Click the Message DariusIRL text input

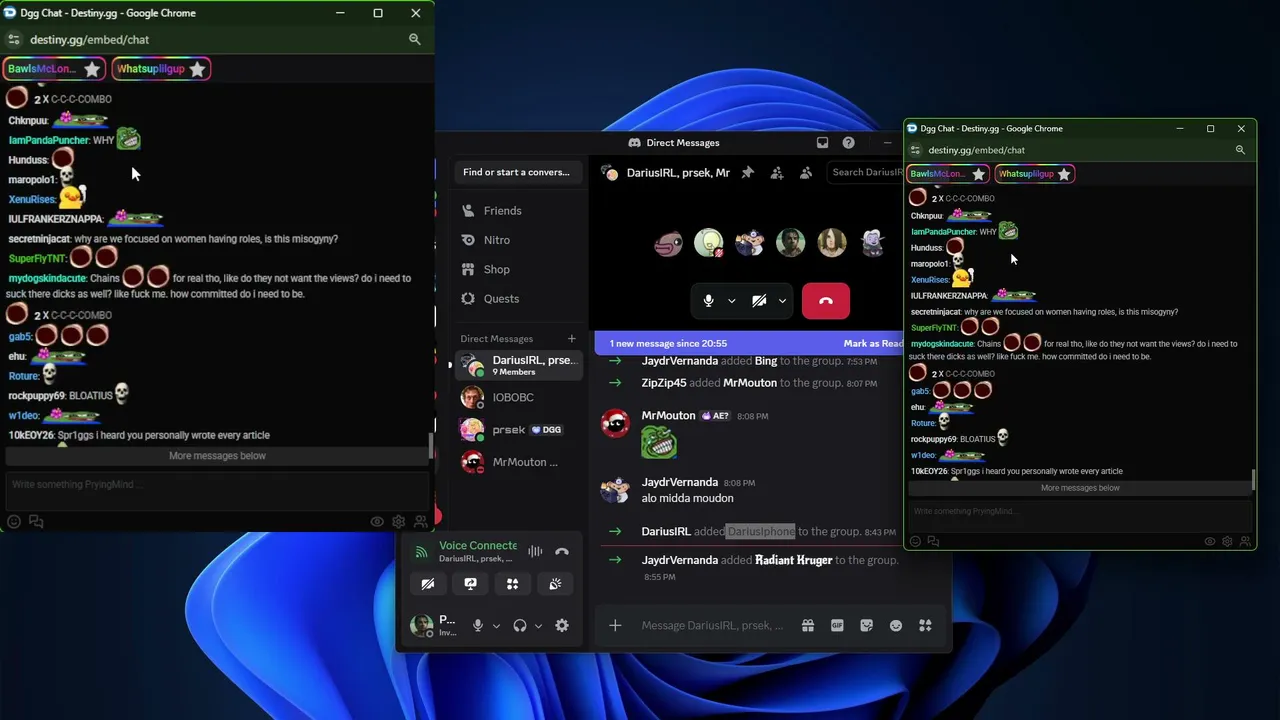tap(712, 626)
